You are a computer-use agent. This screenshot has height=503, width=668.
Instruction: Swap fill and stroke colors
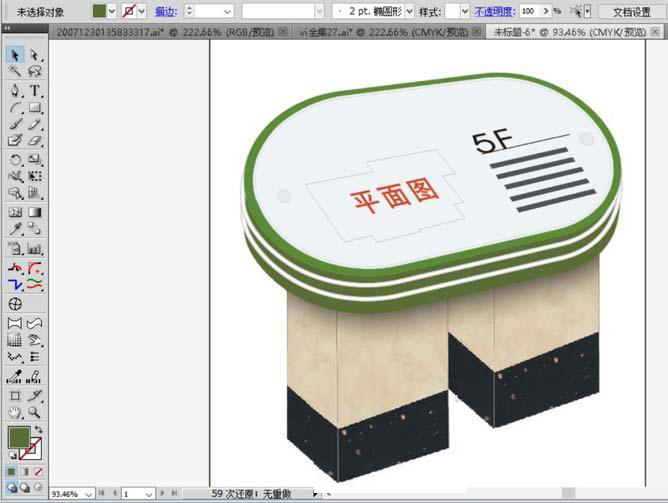[x=38, y=429]
